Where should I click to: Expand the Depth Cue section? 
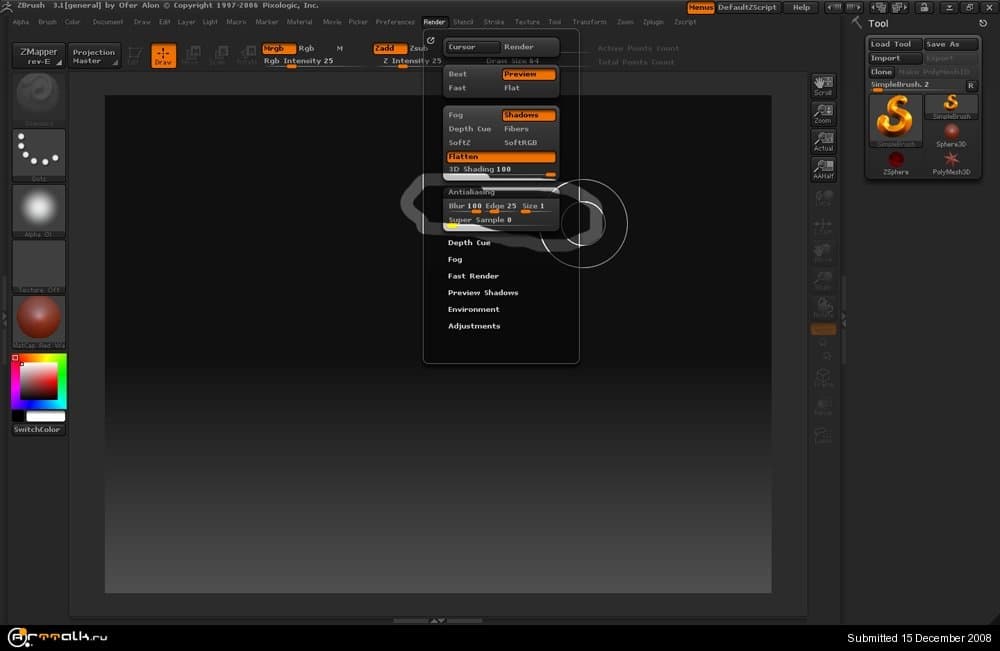pyautogui.click(x=469, y=243)
